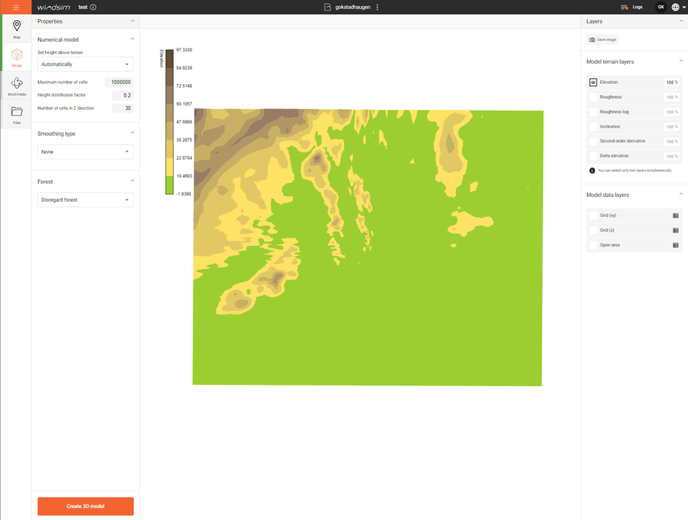
Task: Open the language globe menu
Action: coord(676,7)
